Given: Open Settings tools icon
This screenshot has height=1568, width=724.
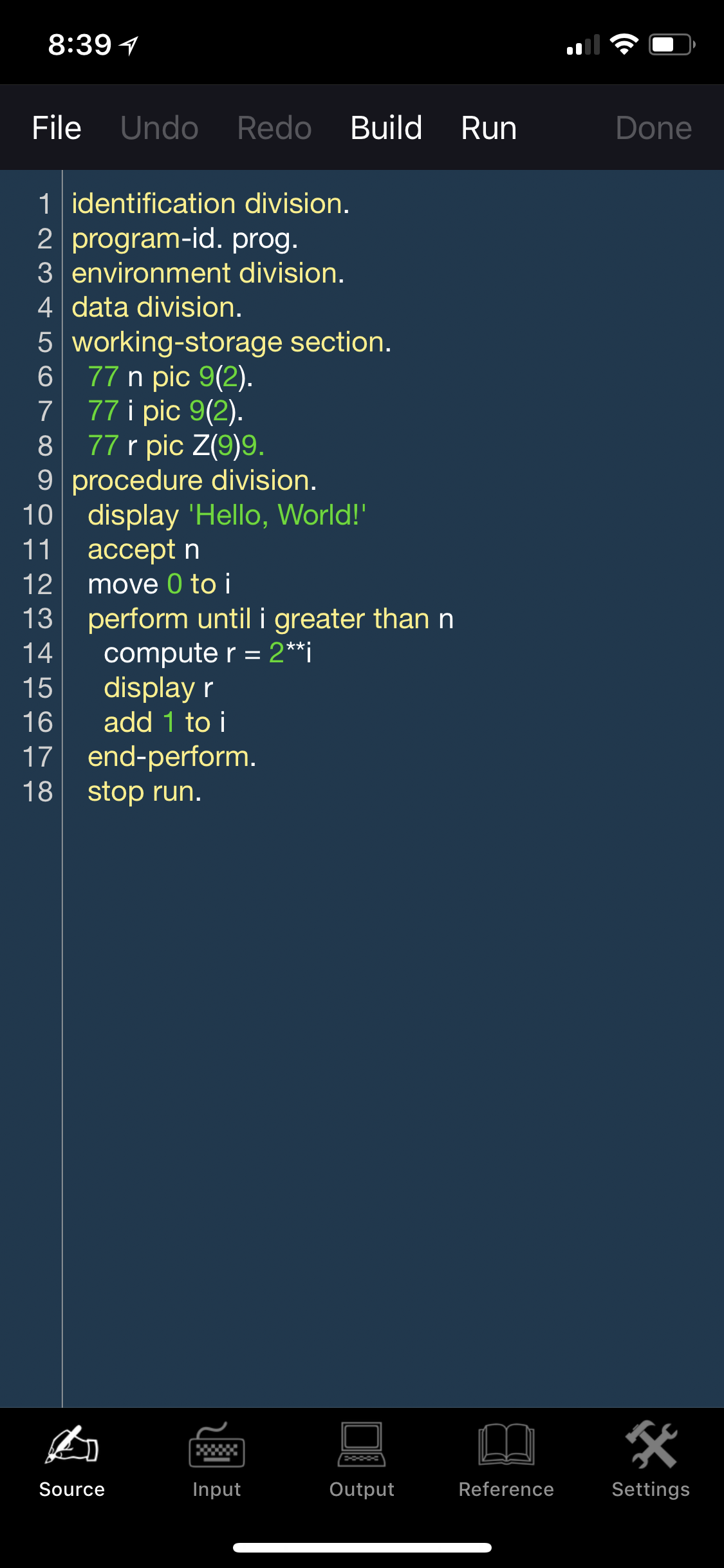Looking at the screenshot, I should coord(651,1446).
